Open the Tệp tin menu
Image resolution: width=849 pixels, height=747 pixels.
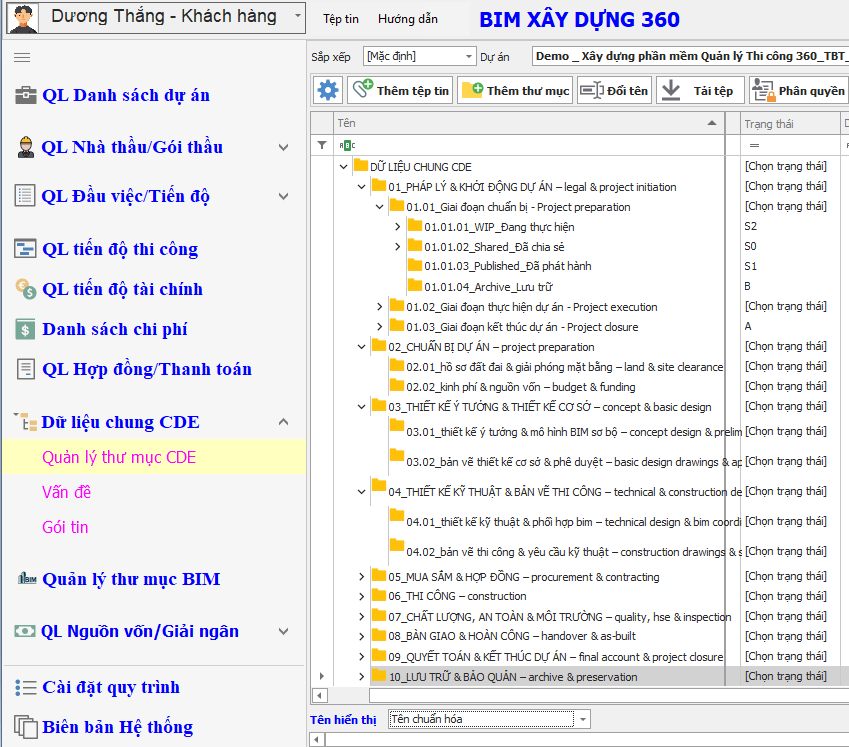pos(341,19)
